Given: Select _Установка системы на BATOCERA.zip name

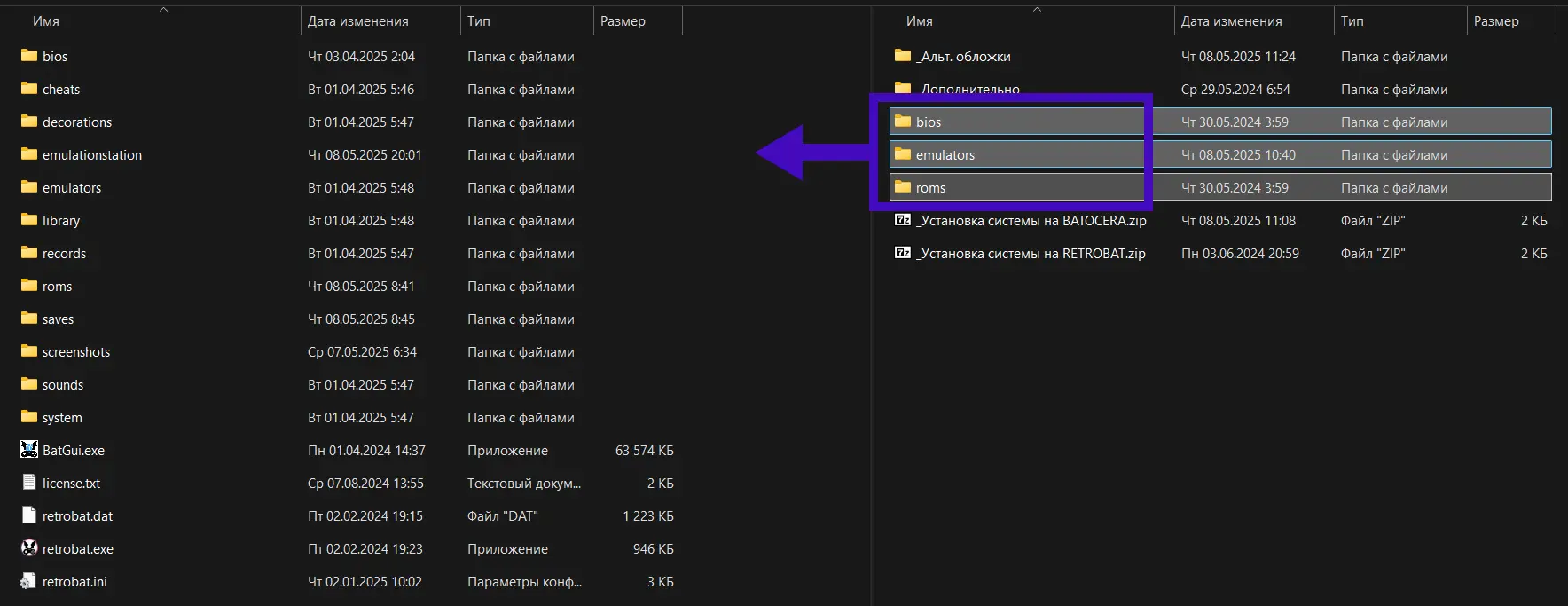Looking at the screenshot, I should pyautogui.click(x=1031, y=220).
